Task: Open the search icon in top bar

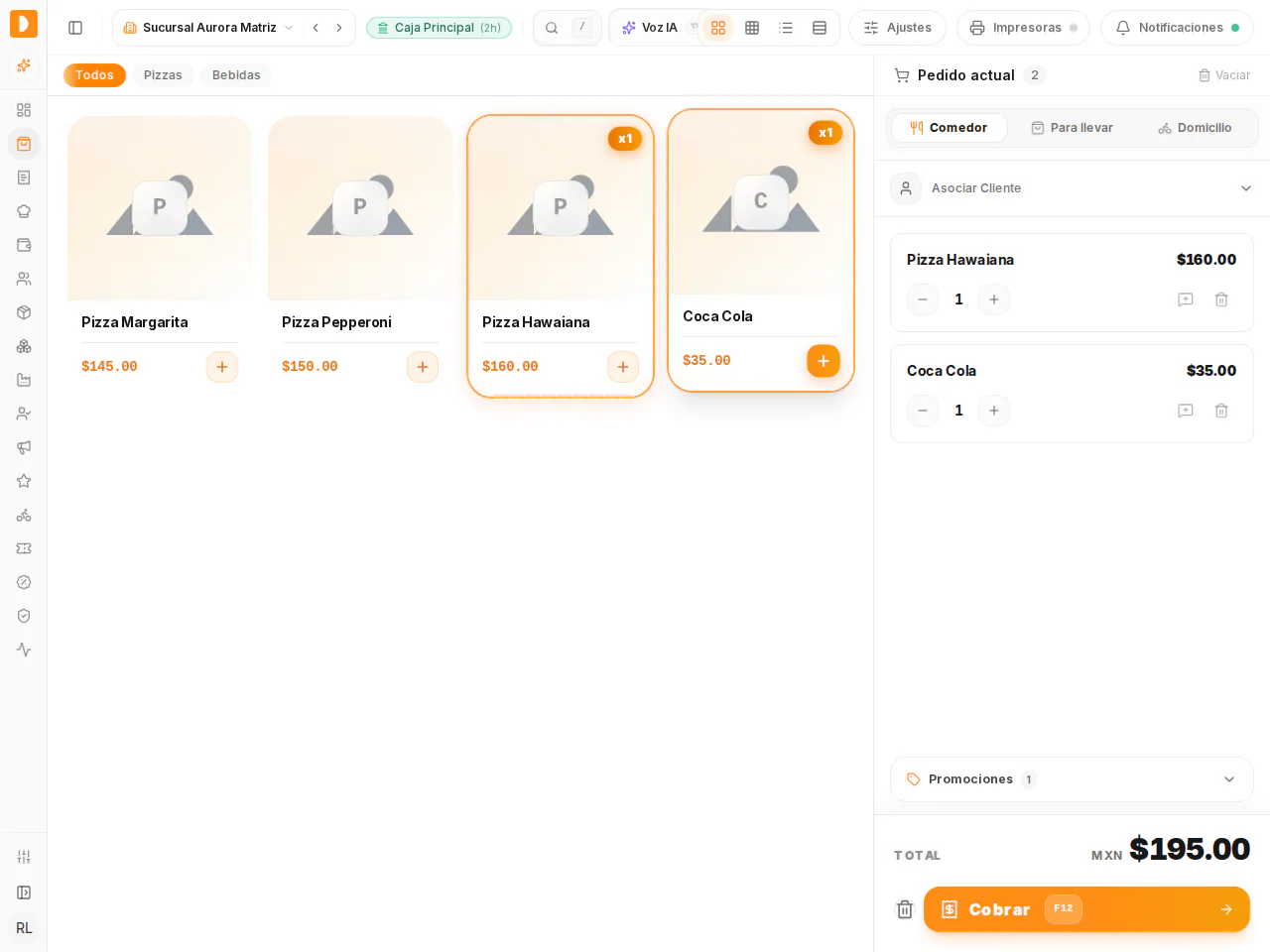Action: (x=552, y=28)
